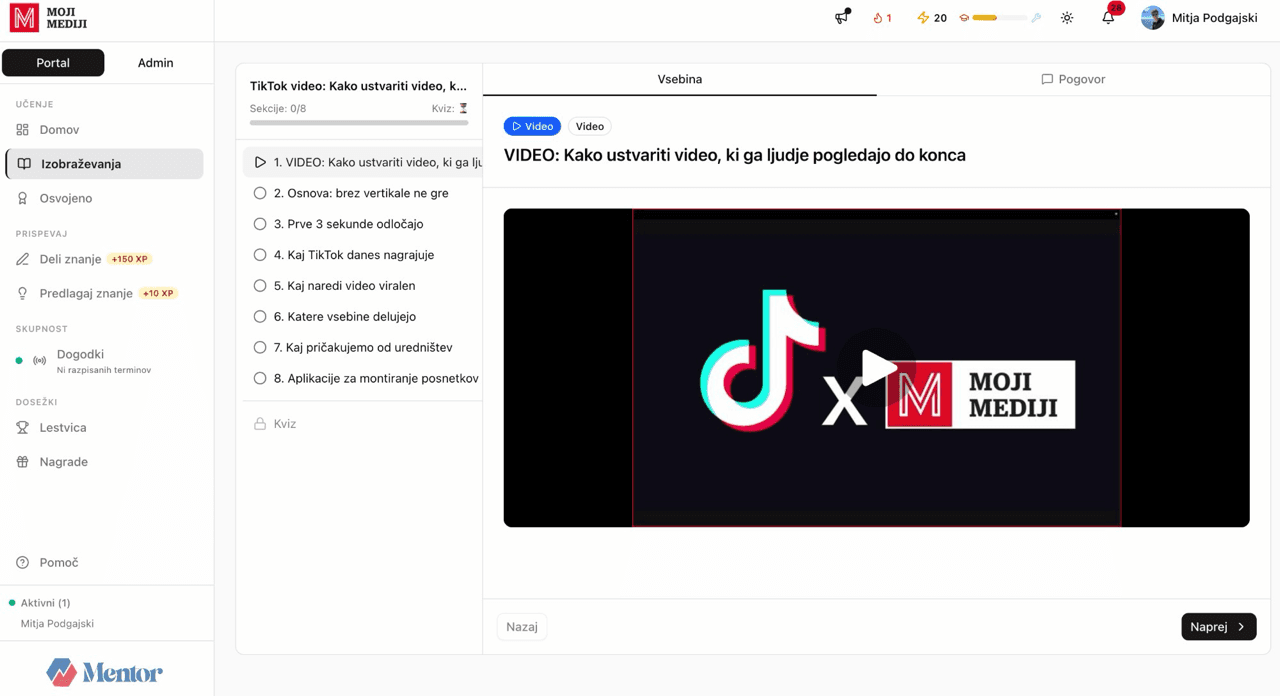Click the outlined Video tag

point(590,126)
